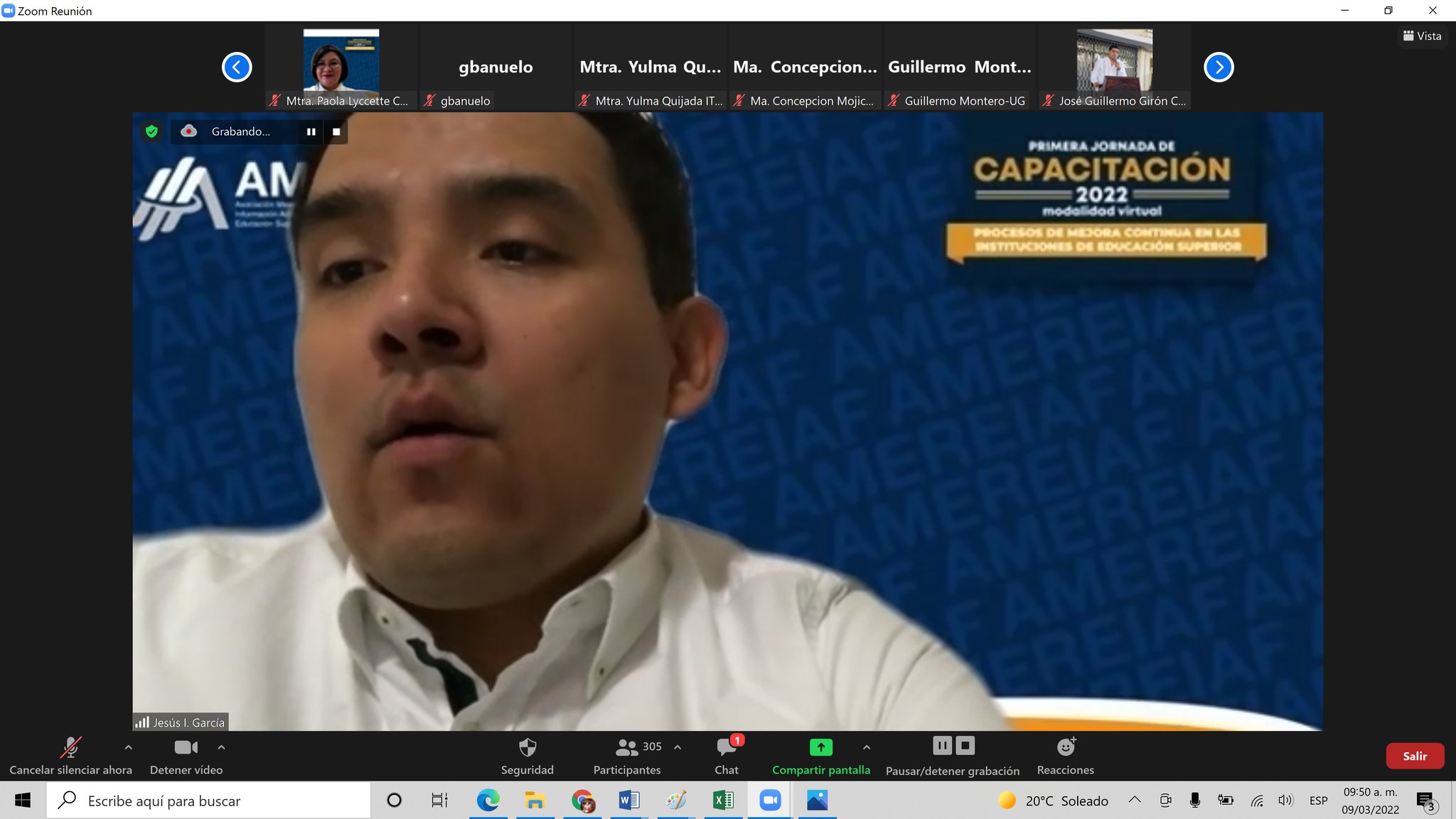Click the cloud recording icon
The width and height of the screenshot is (1456, 819).
coord(188,132)
